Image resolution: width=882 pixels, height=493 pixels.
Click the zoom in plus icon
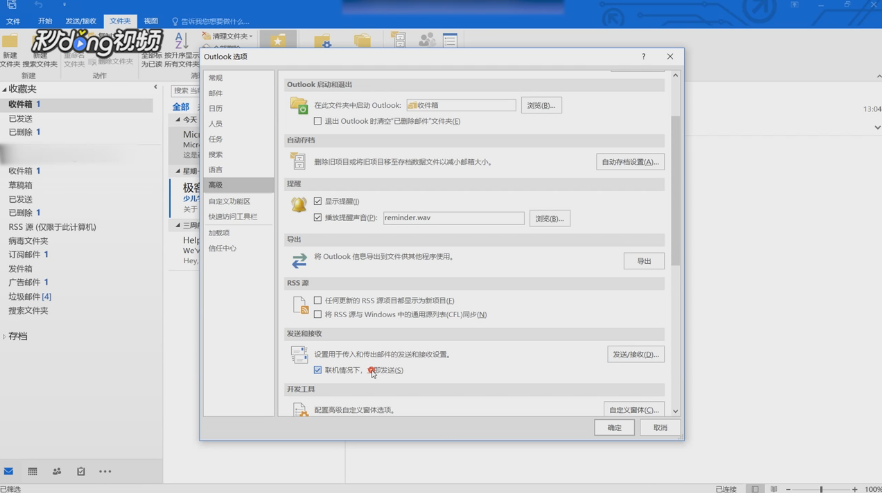tap(854, 489)
